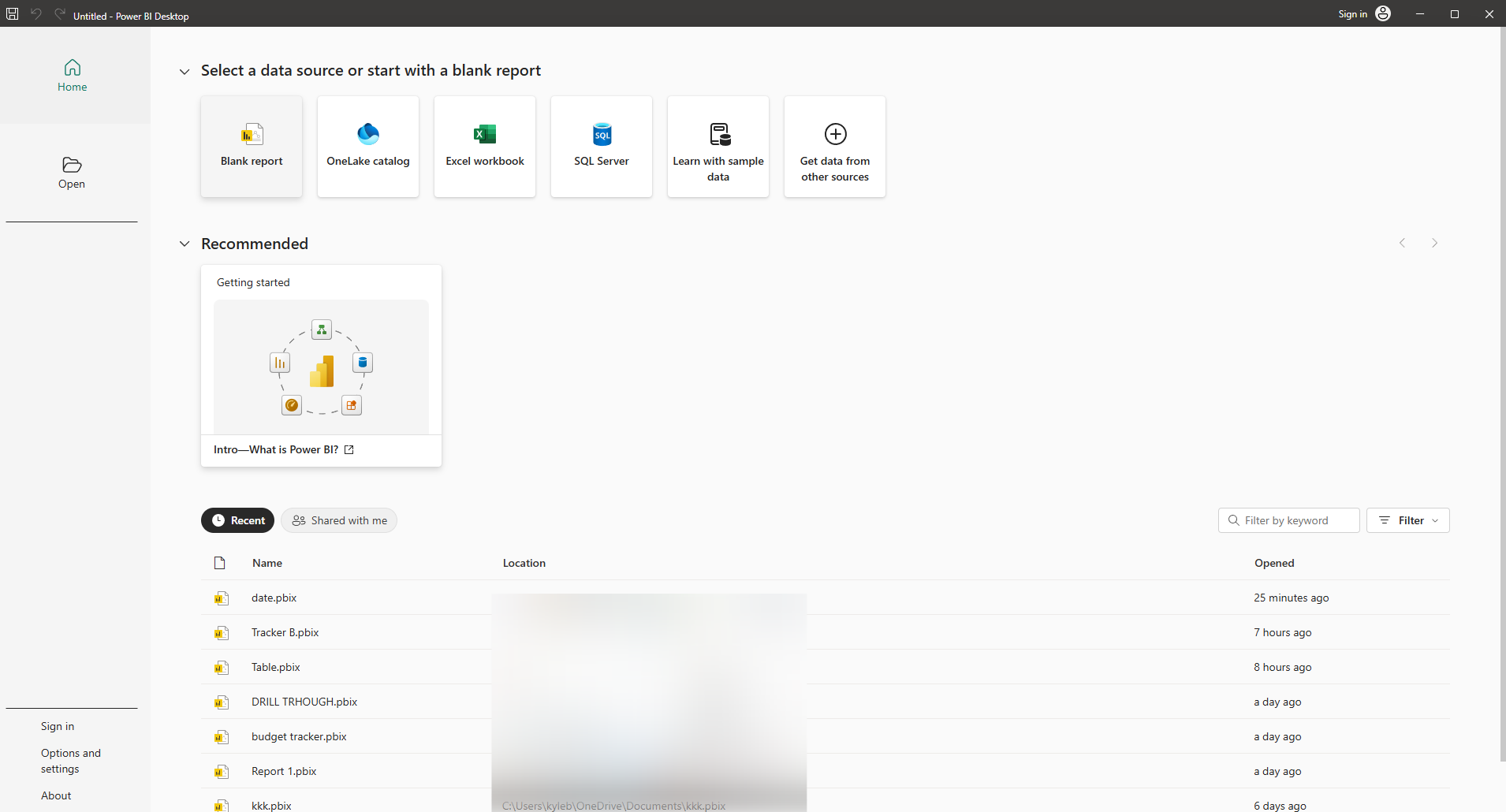Collapse the Select a data source section
Viewport: 1506px width, 812px height.
(x=185, y=72)
